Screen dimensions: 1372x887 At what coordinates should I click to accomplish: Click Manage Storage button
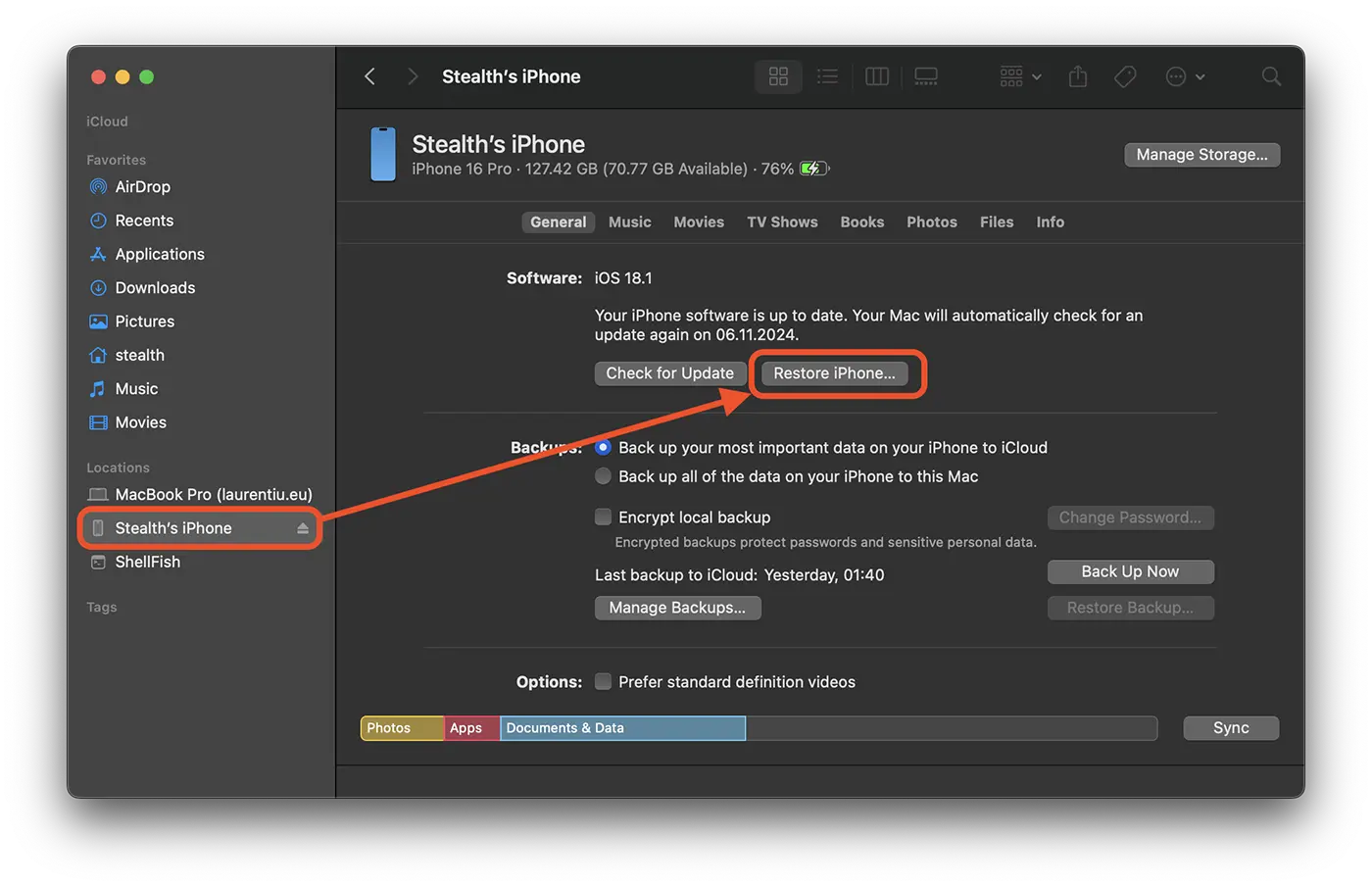(x=1202, y=155)
